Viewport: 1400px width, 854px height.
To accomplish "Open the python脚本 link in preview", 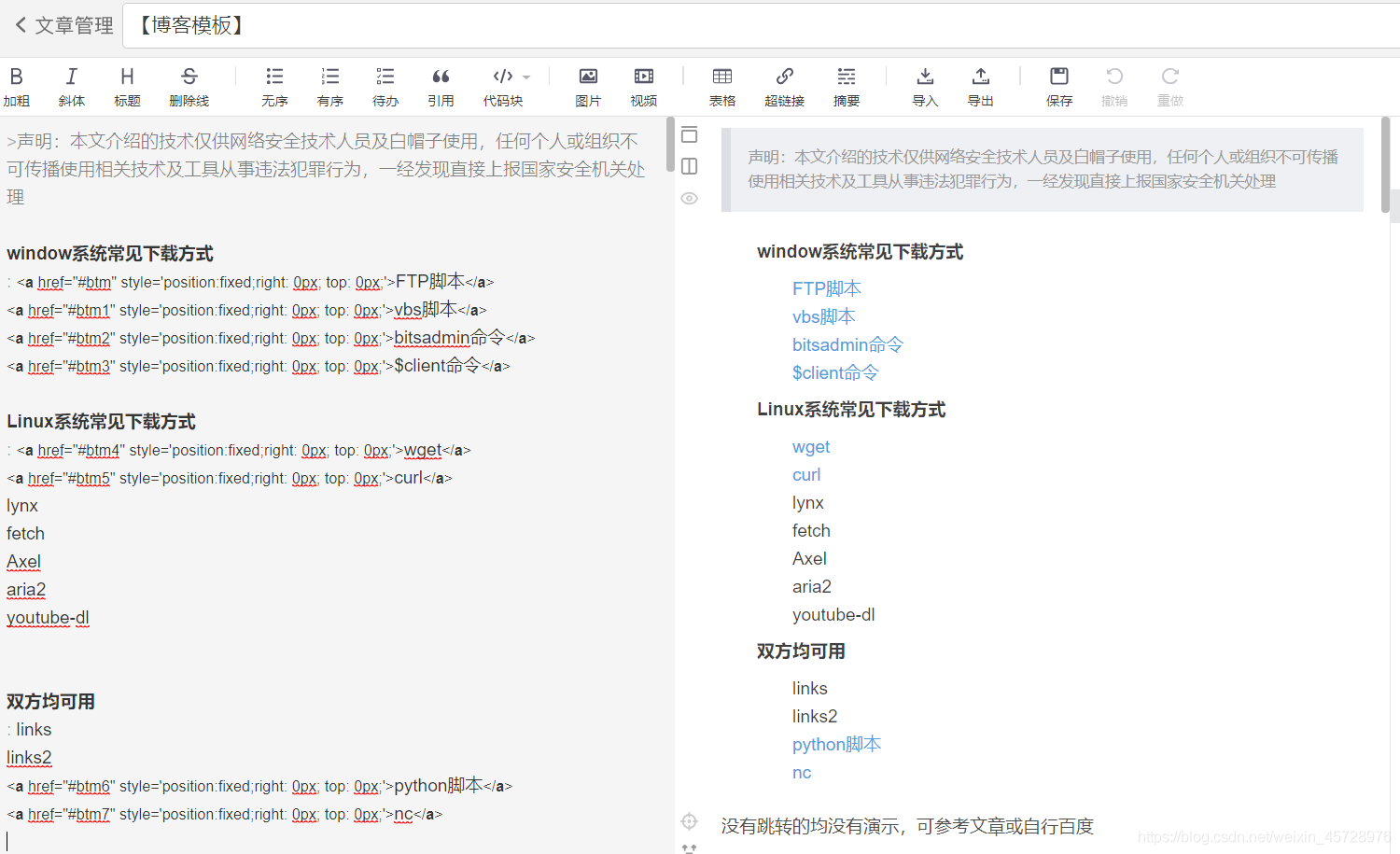I will click(836, 744).
